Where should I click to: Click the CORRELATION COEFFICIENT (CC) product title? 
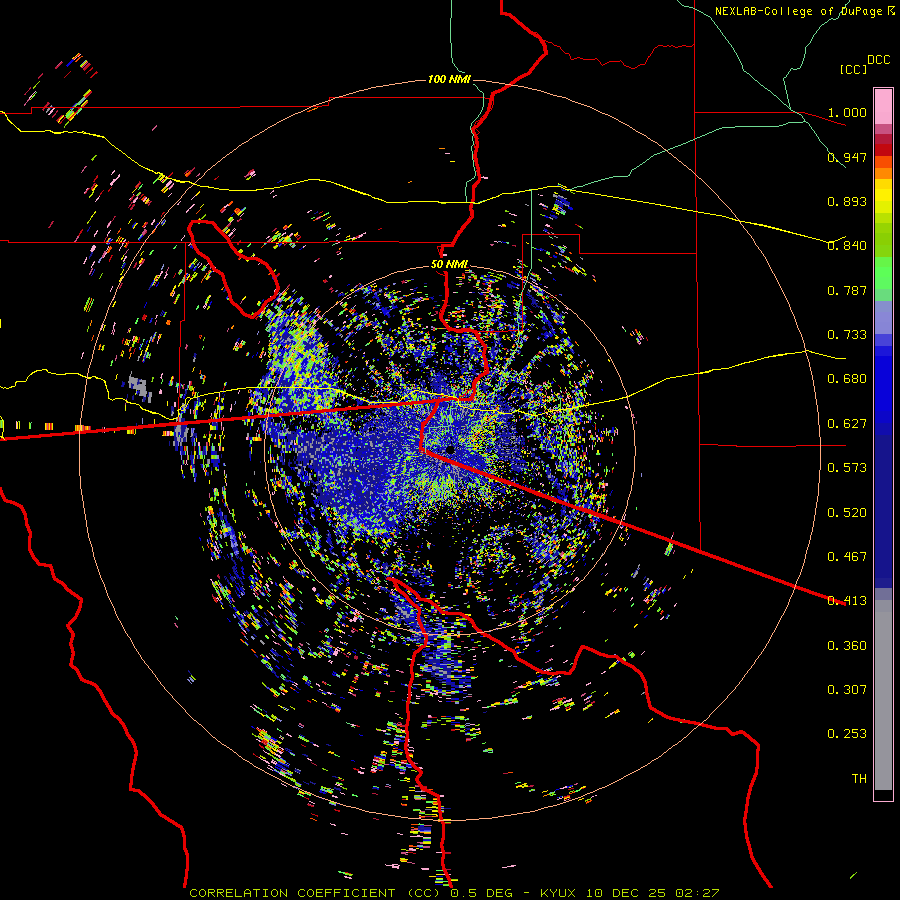pos(315,893)
